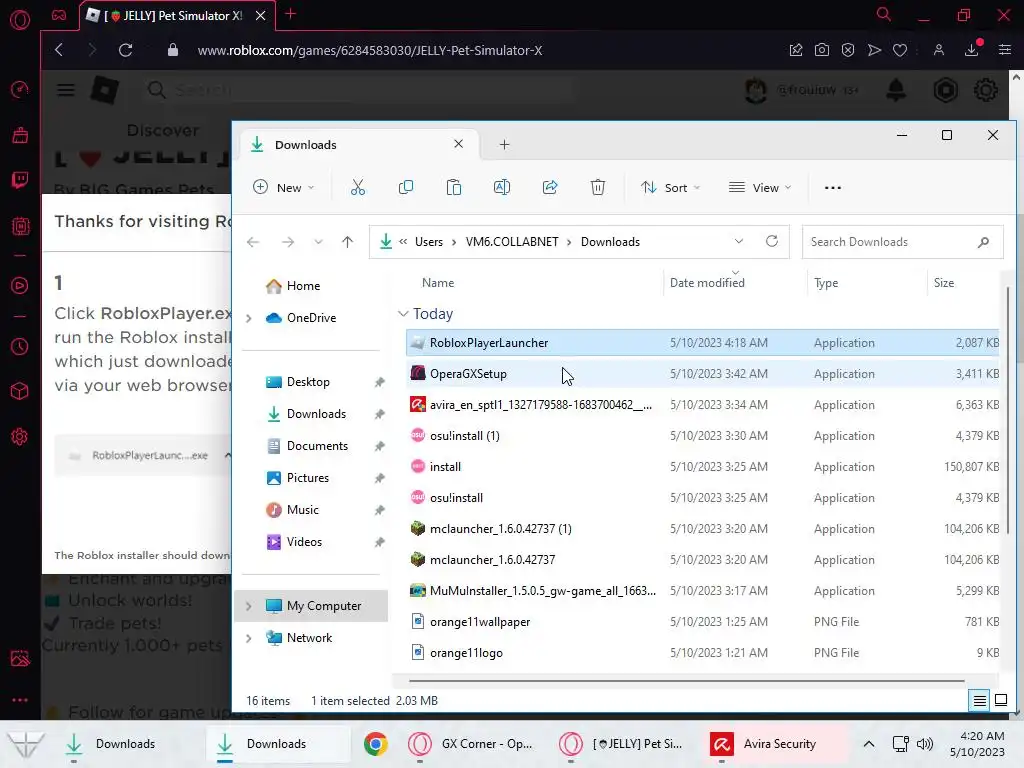Screen dimensions: 1024x768
Task: Open Pictures in navigation pane
Action: [x=308, y=478]
